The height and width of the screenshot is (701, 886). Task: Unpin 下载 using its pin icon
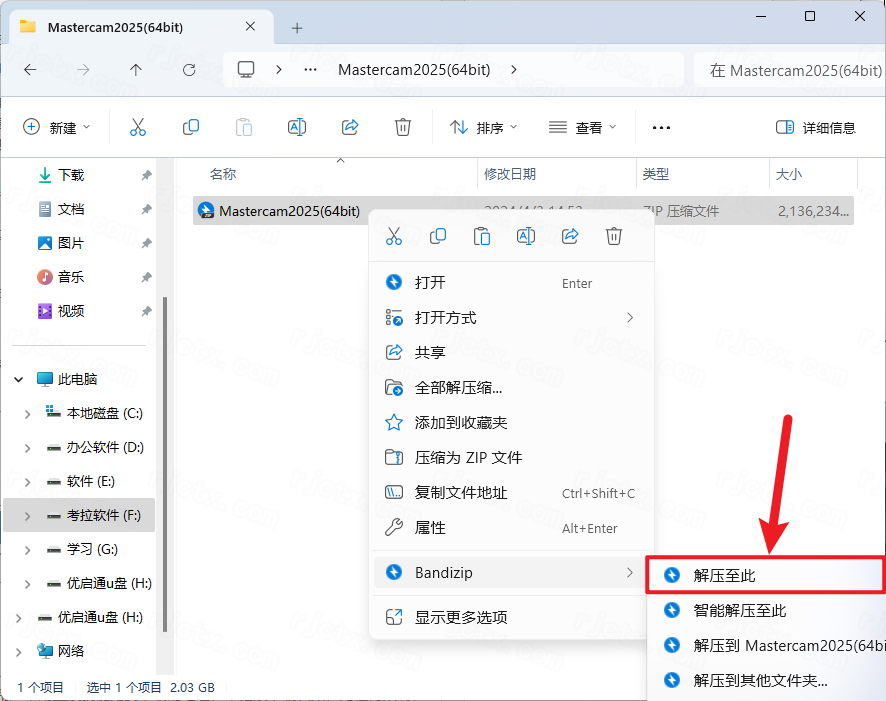point(146,175)
